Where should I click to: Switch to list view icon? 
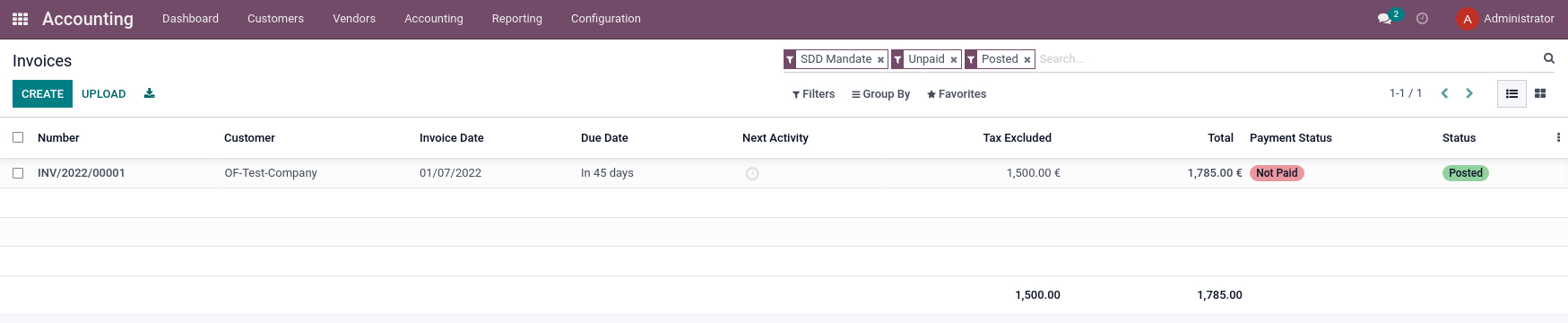click(1512, 93)
